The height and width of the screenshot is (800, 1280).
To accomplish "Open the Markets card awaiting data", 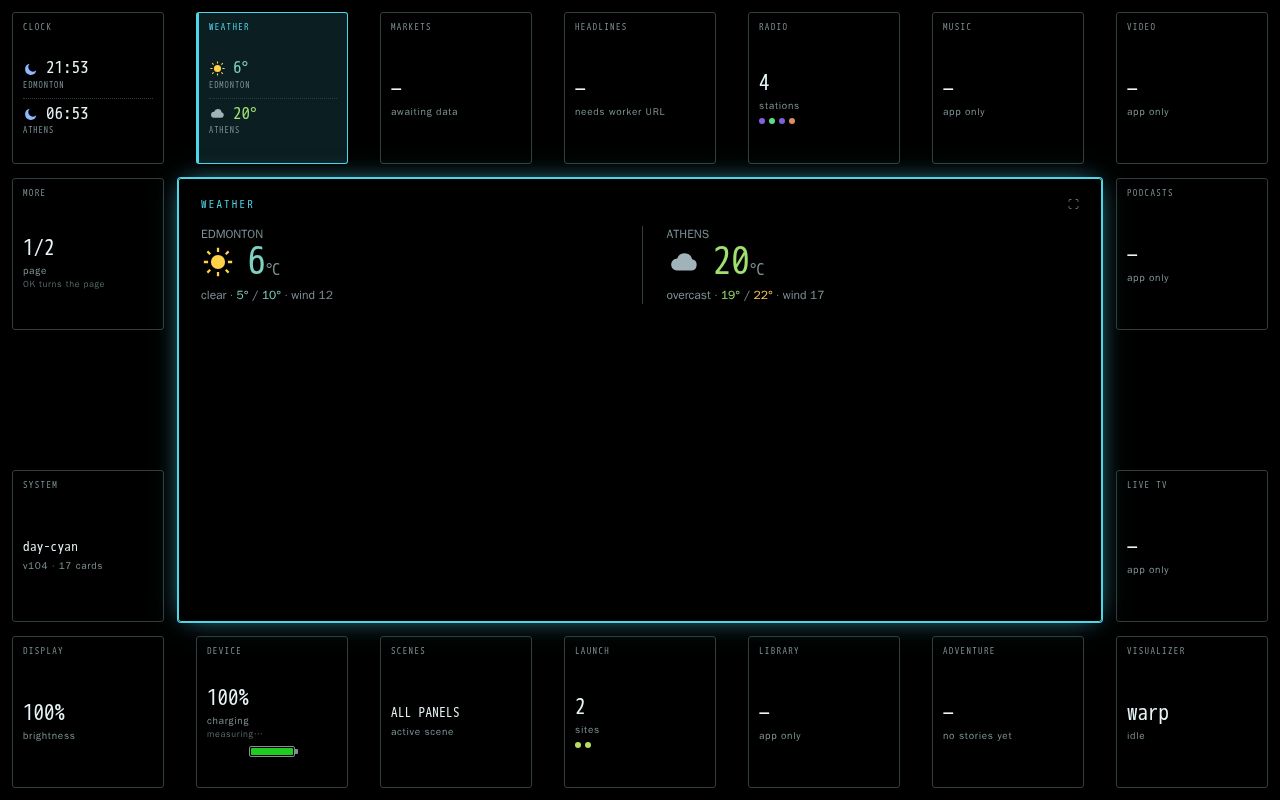I will pos(456,88).
